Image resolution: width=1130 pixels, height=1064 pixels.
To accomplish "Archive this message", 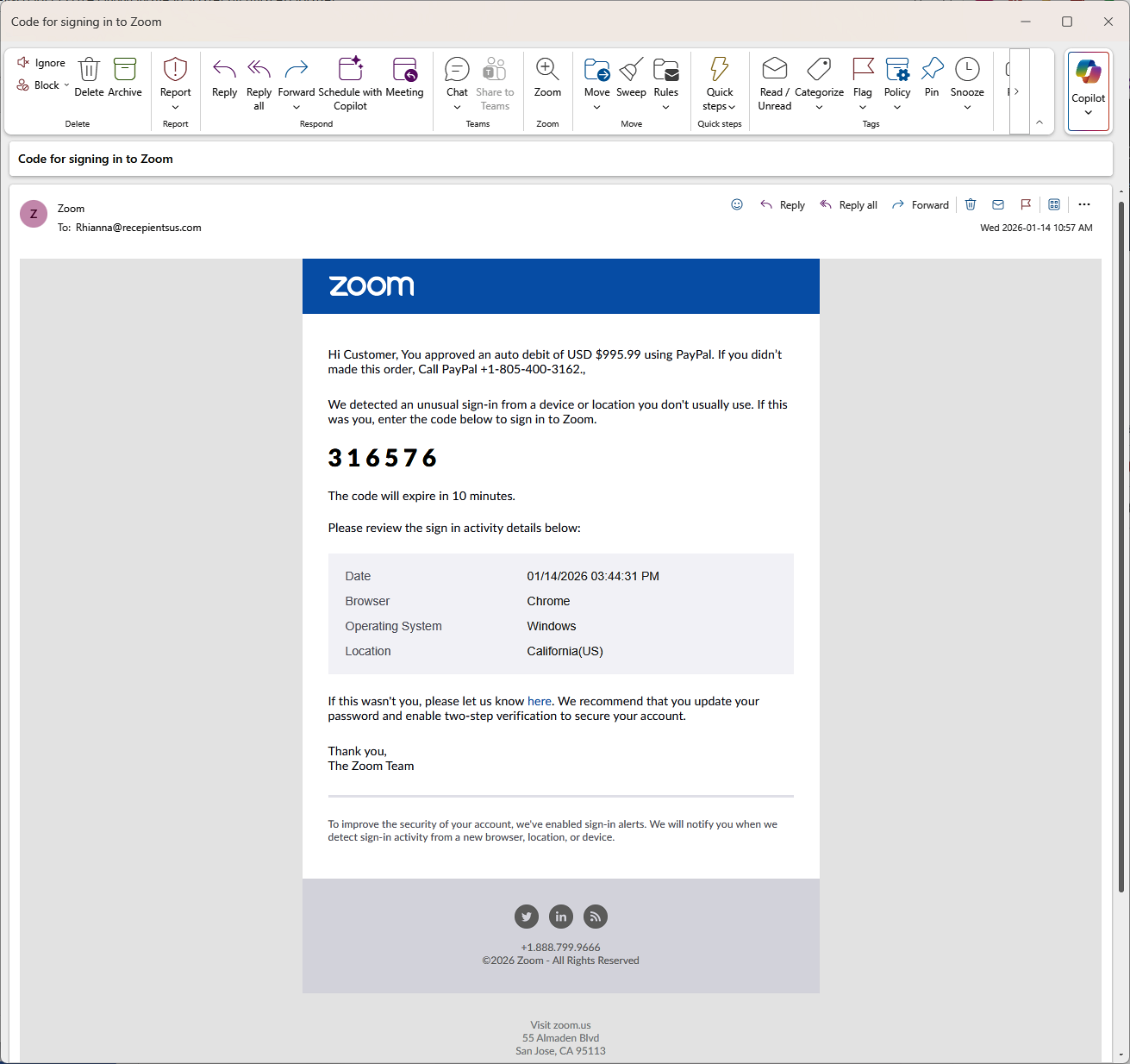I will pos(125,78).
